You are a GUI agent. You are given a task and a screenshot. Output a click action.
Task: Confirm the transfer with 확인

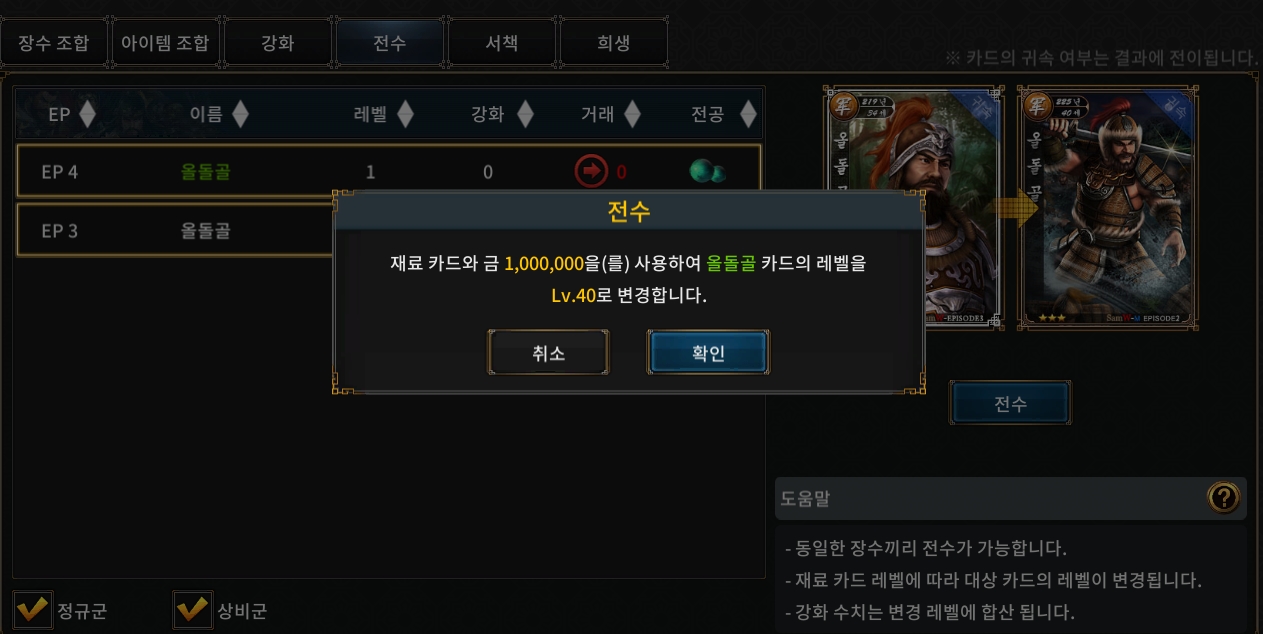coord(708,352)
